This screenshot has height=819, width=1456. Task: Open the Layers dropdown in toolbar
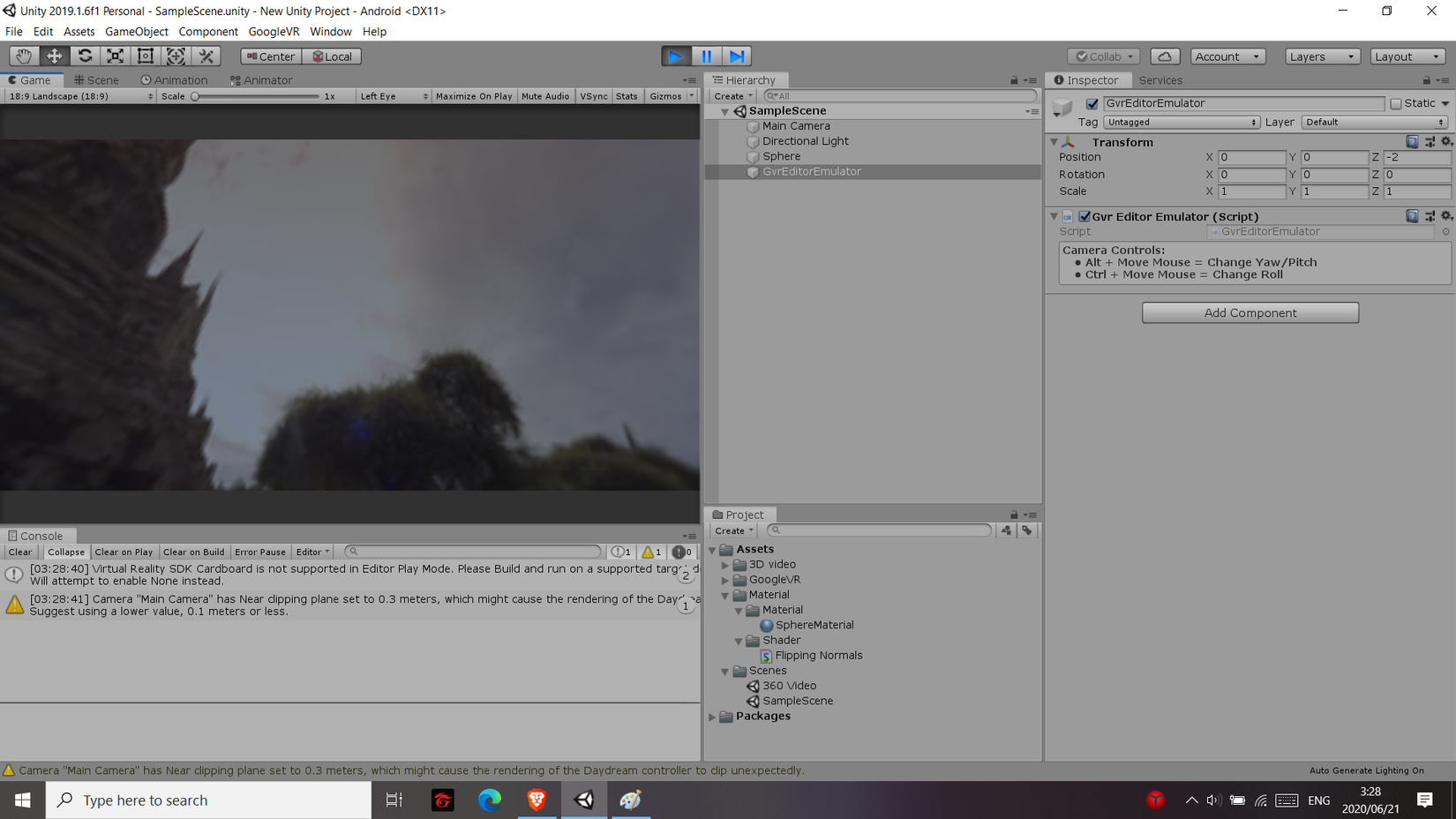coord(1322,56)
